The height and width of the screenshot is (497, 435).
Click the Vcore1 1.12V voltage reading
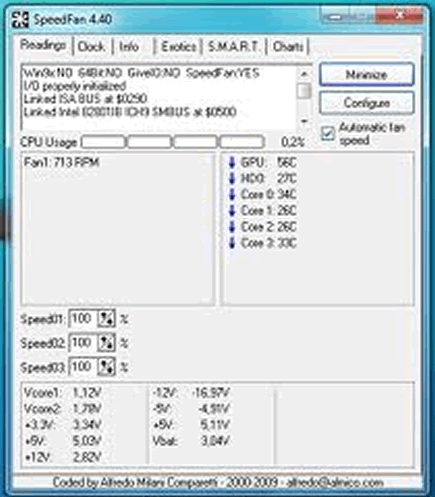pos(62,393)
